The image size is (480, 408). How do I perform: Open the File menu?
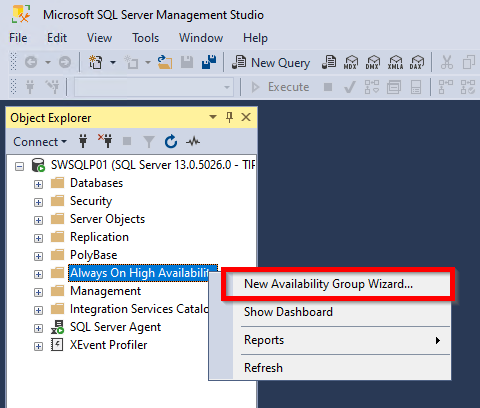[18, 38]
